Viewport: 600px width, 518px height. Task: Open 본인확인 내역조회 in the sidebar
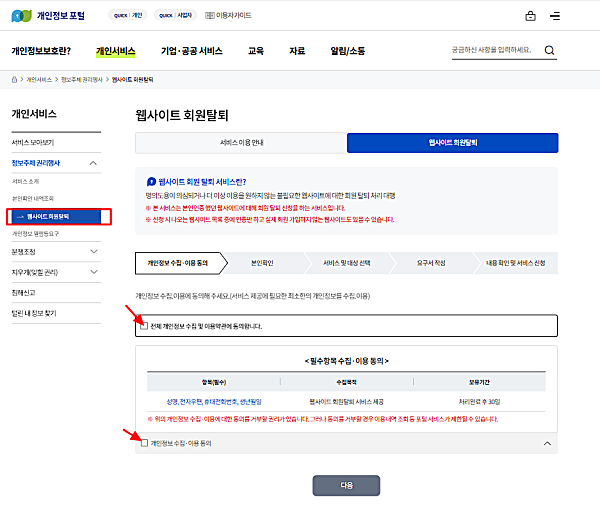pyautogui.click(x=33, y=199)
